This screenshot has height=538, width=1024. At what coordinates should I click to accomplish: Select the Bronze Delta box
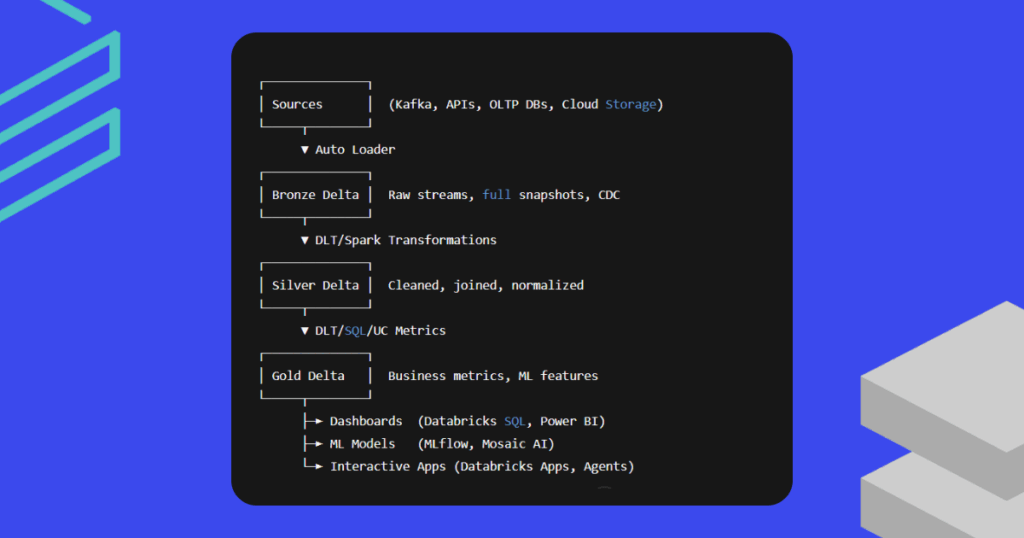click(315, 195)
